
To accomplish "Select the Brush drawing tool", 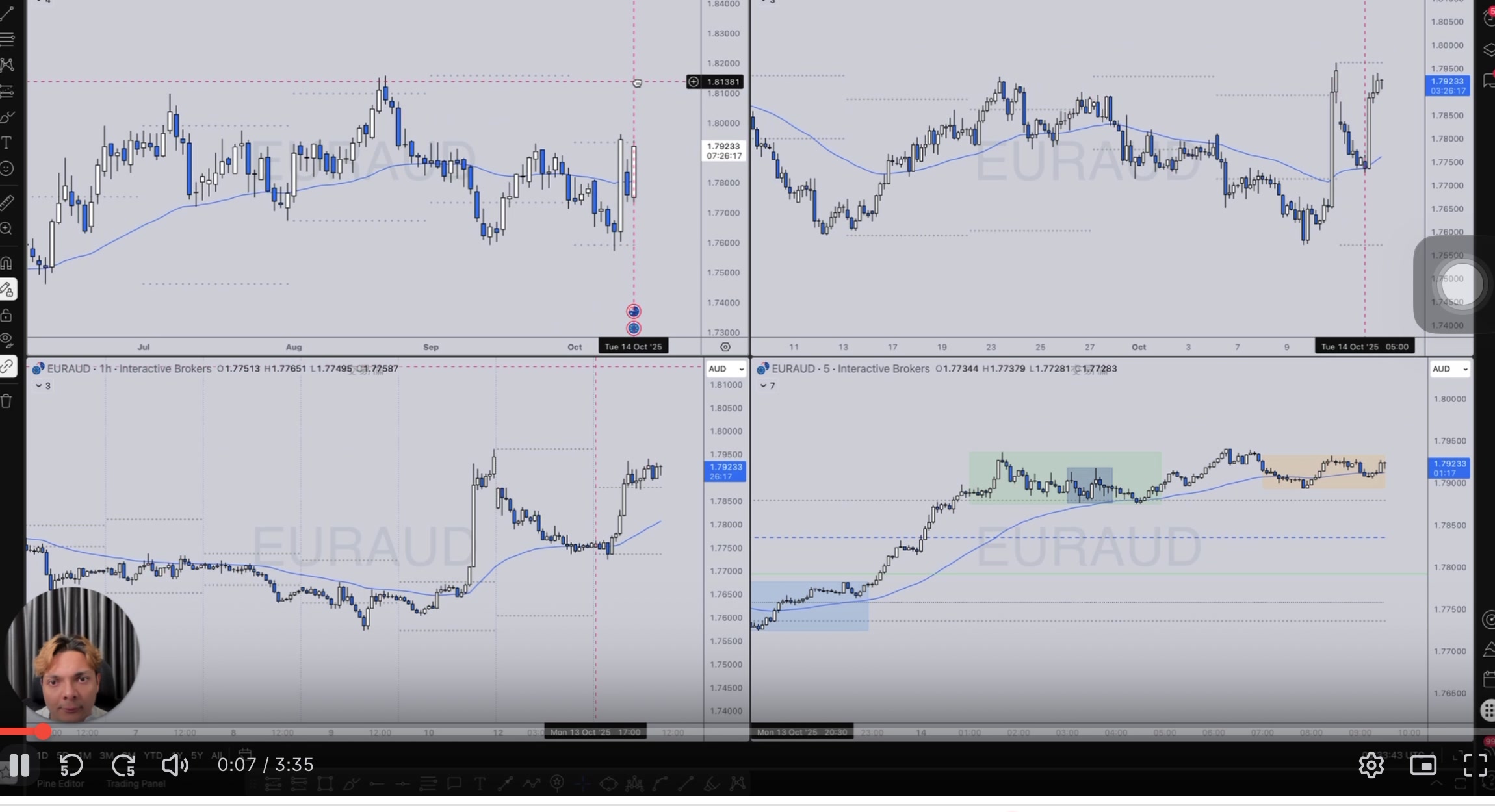I will pyautogui.click(x=7, y=117).
